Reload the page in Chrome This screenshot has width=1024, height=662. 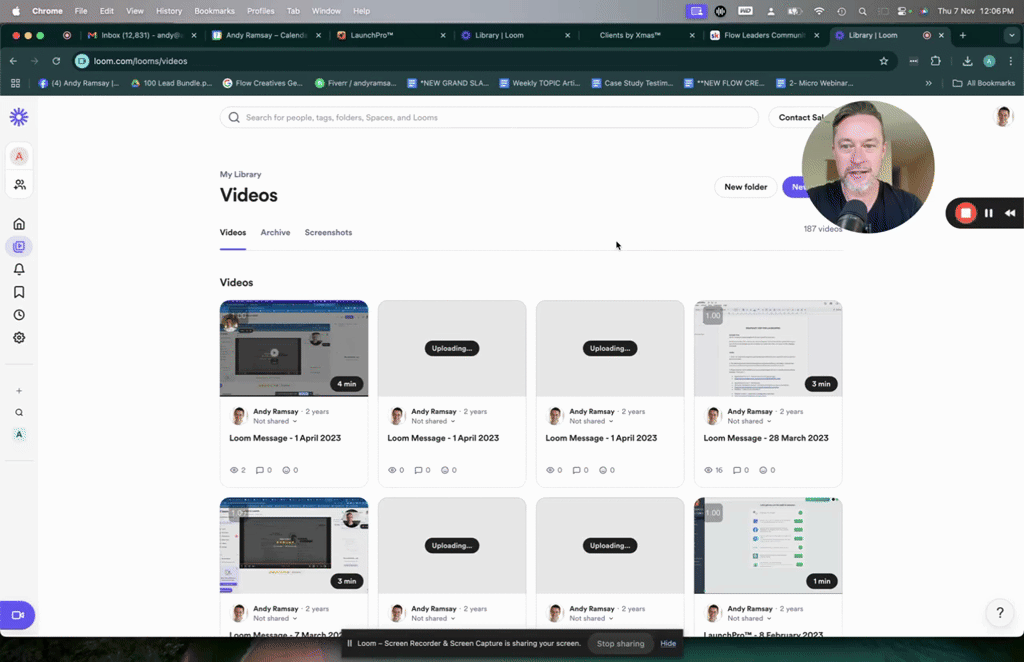(56, 61)
